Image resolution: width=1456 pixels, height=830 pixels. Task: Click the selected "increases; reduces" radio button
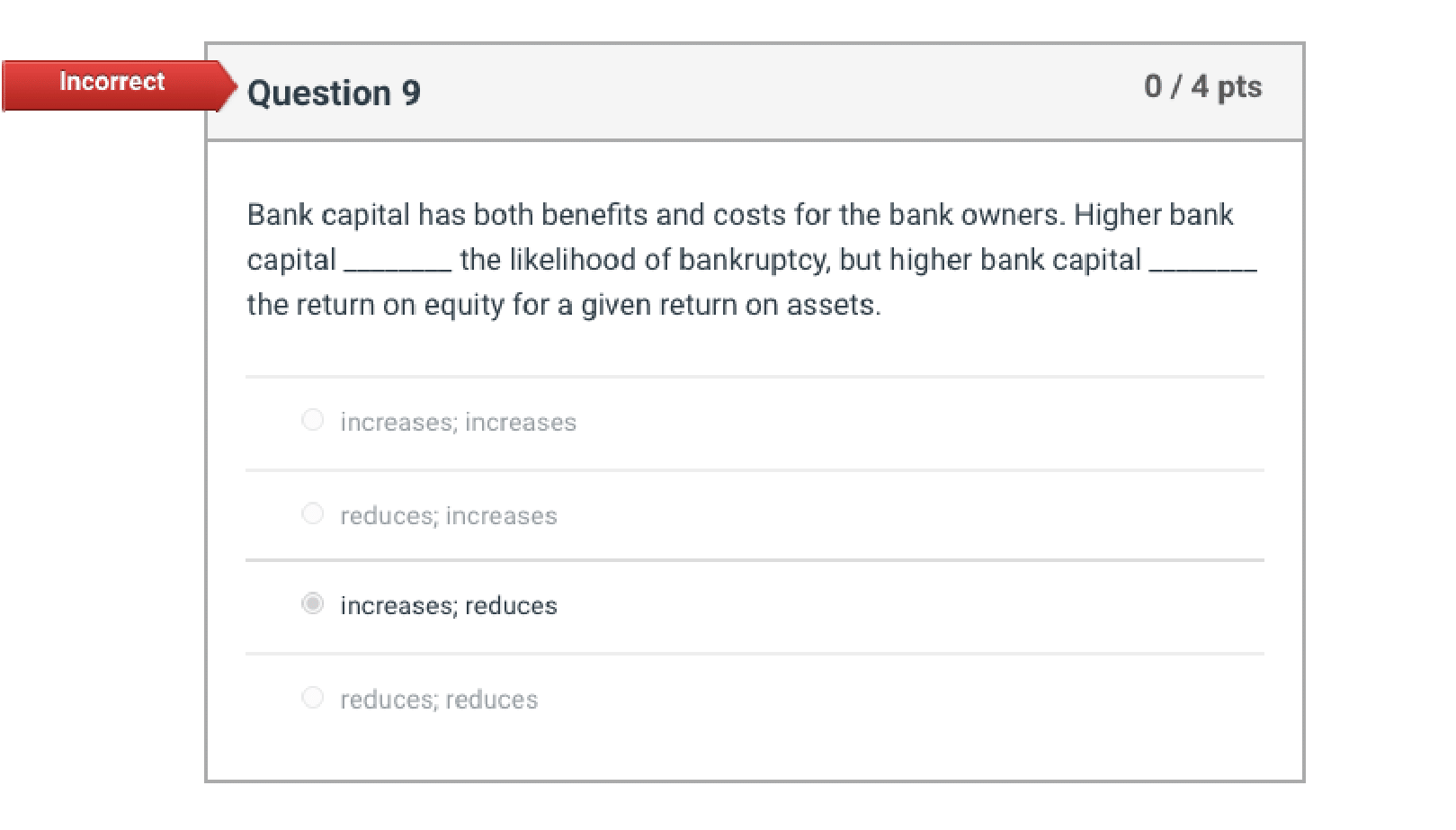tap(313, 605)
